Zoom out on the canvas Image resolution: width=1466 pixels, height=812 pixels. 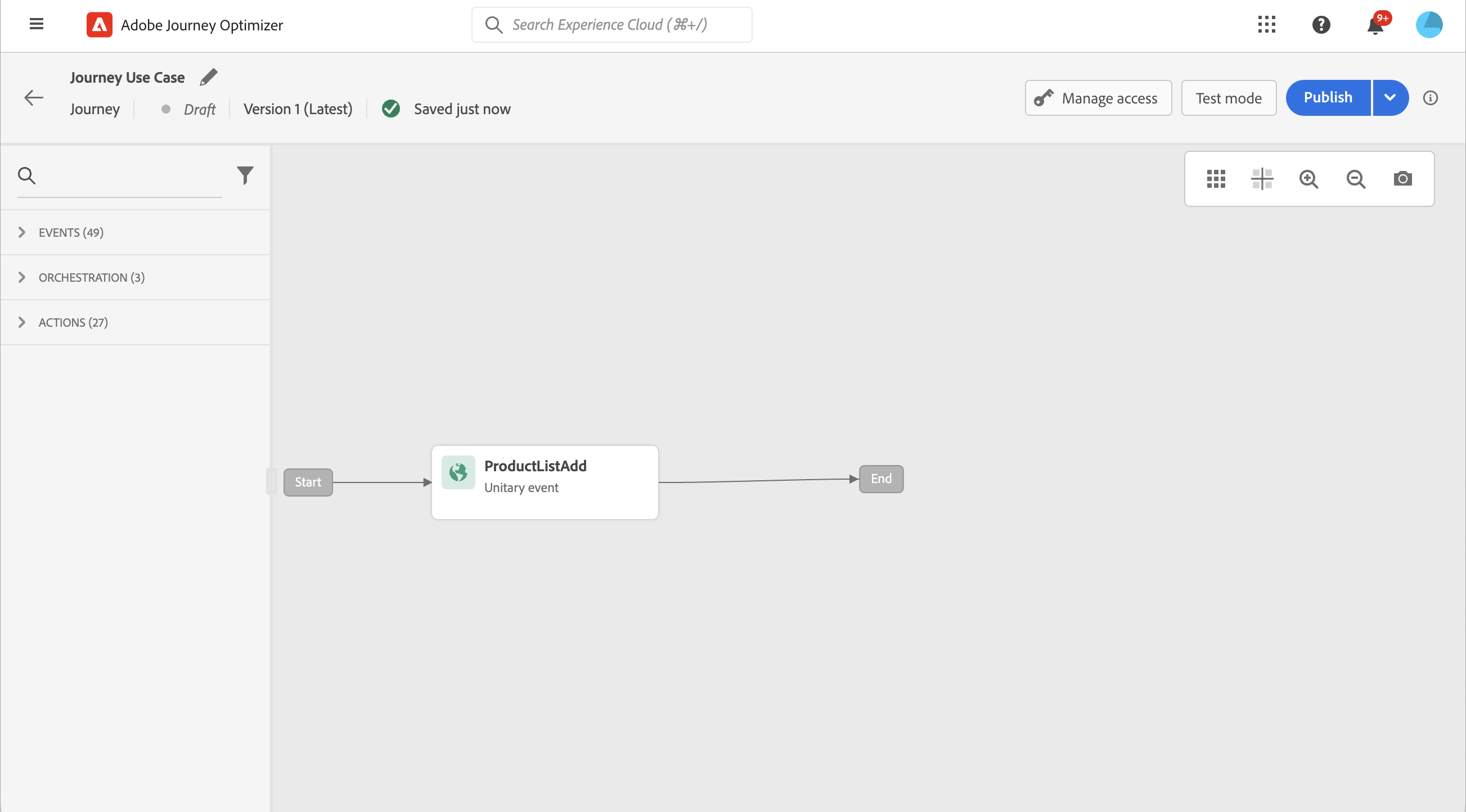coord(1356,179)
